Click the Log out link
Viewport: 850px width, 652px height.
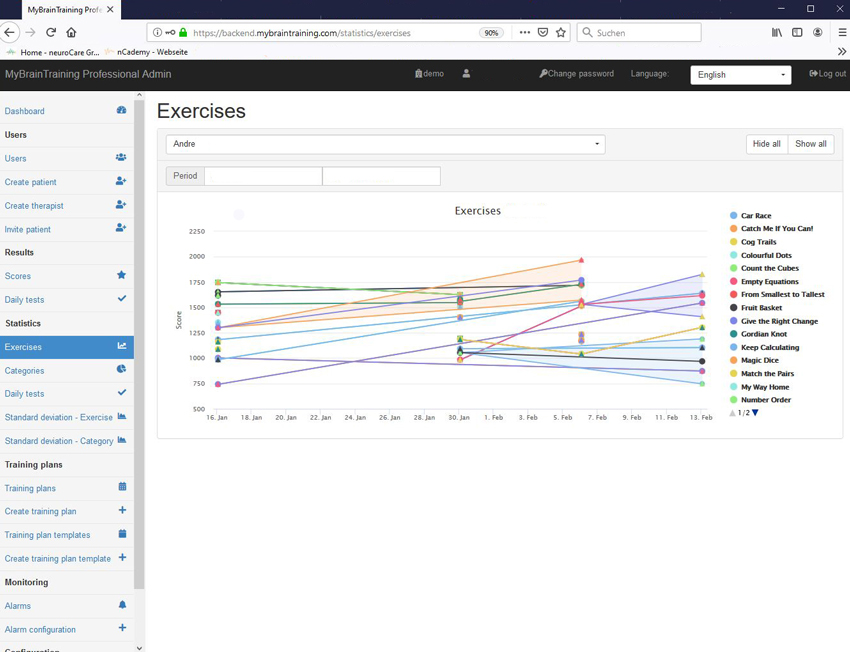[x=827, y=74]
